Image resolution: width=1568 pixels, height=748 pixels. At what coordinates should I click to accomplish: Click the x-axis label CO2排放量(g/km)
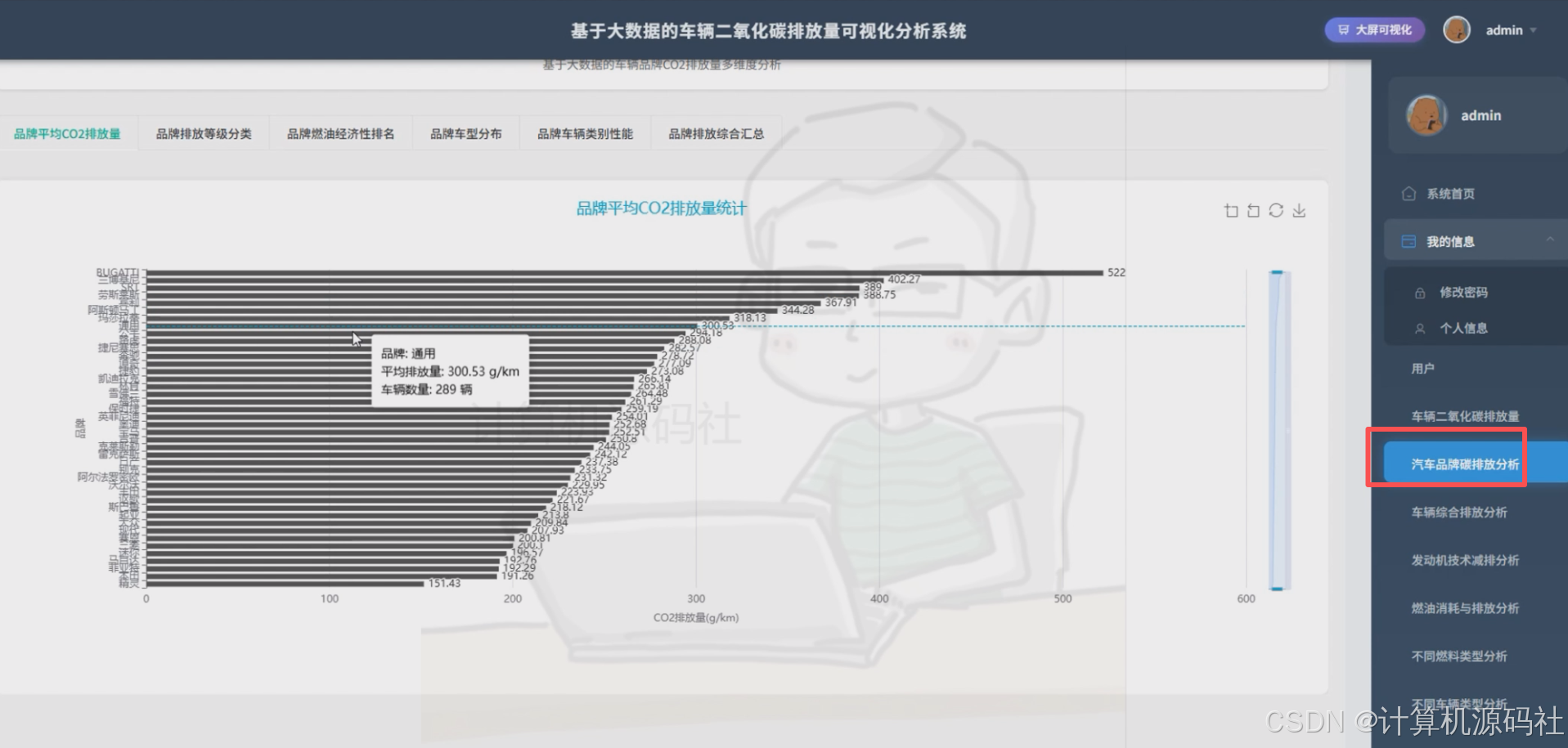[x=696, y=618]
